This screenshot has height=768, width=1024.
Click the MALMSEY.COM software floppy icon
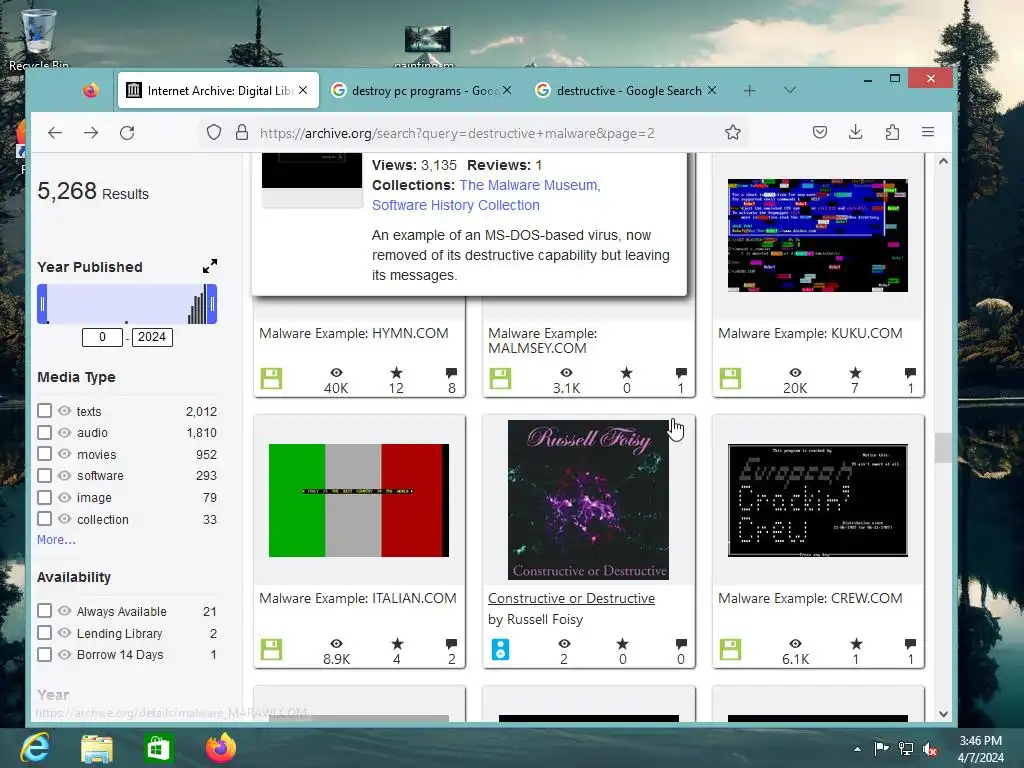(x=500, y=379)
